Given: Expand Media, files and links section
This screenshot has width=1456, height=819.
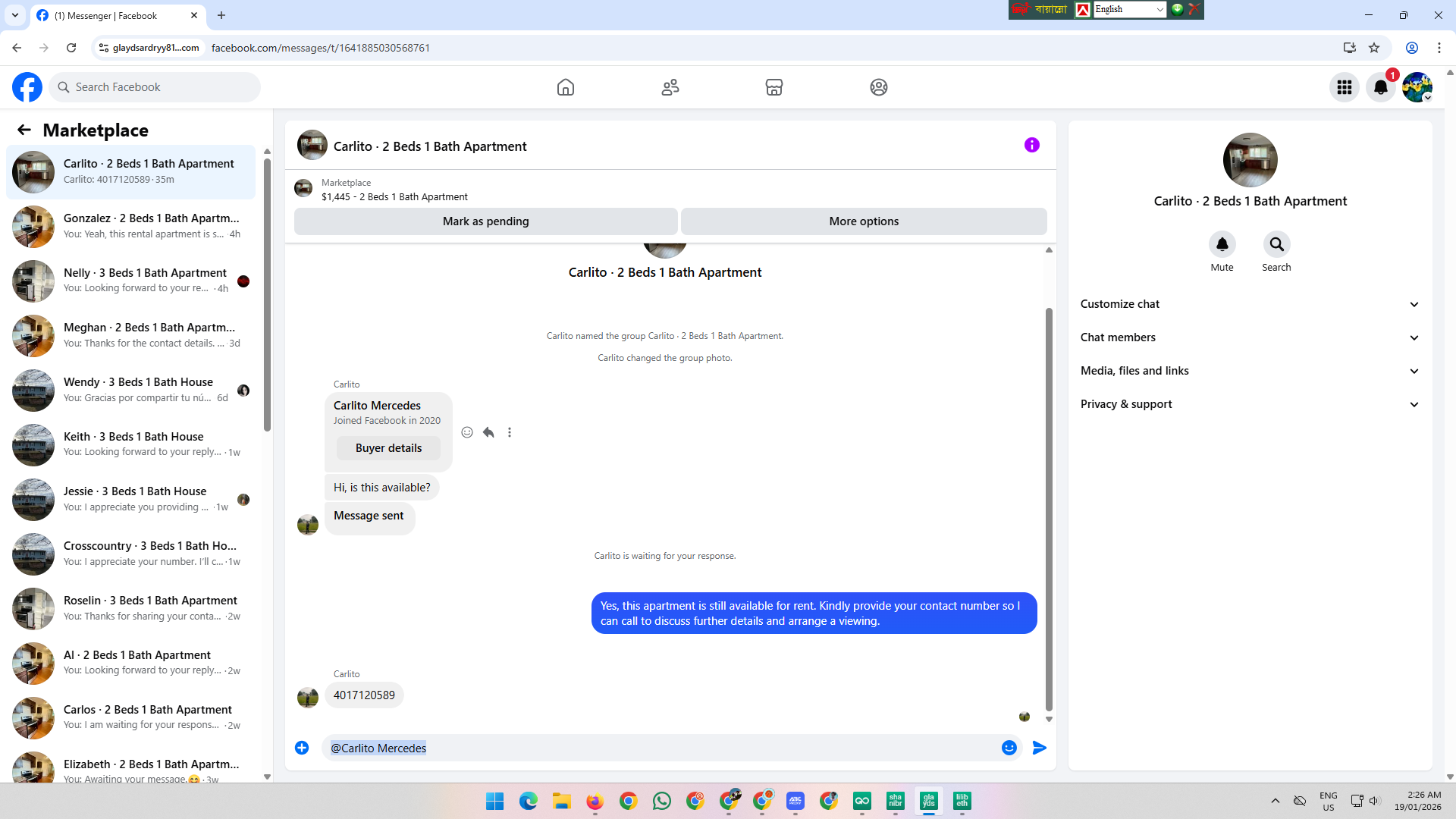Looking at the screenshot, I should click(1250, 371).
